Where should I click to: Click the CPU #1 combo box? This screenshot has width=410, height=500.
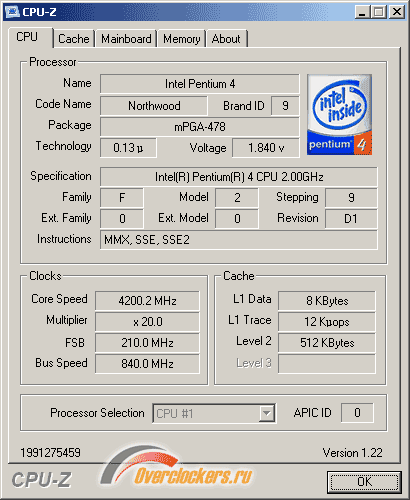(x=214, y=414)
